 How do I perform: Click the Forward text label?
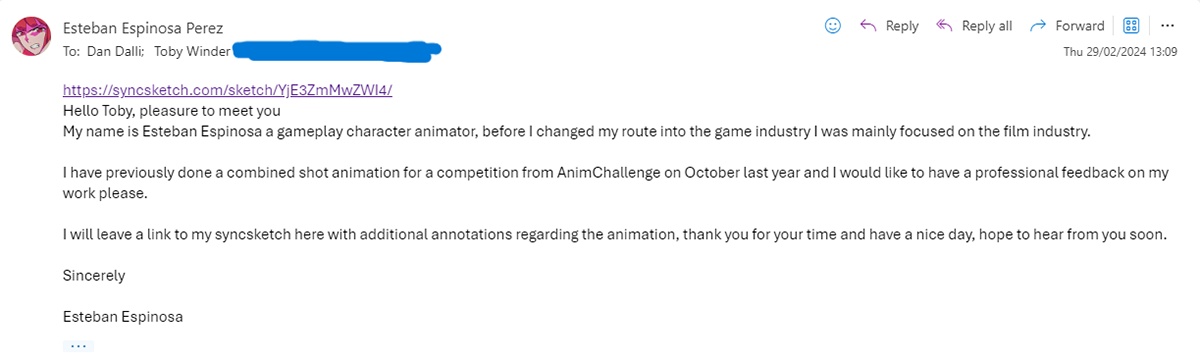point(1080,26)
